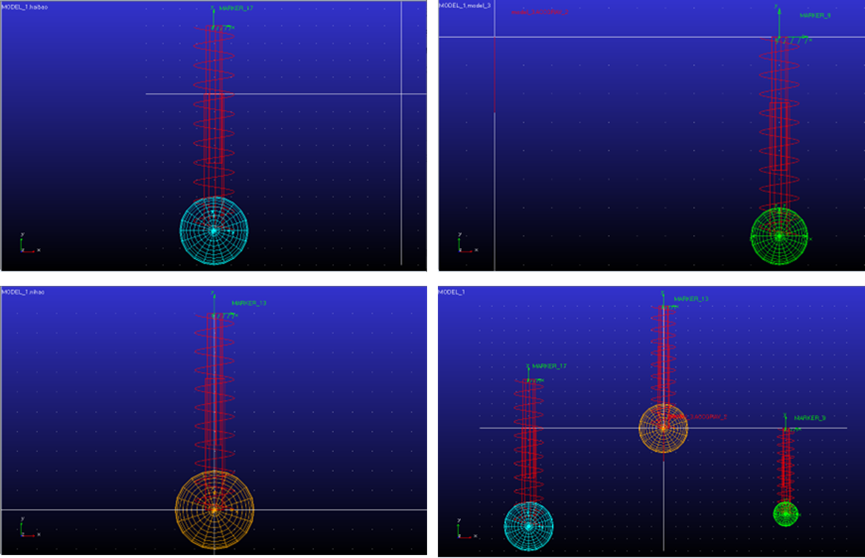865x558 pixels.
Task: Click the MODEL_1.nihao view title
Action: coord(23,292)
